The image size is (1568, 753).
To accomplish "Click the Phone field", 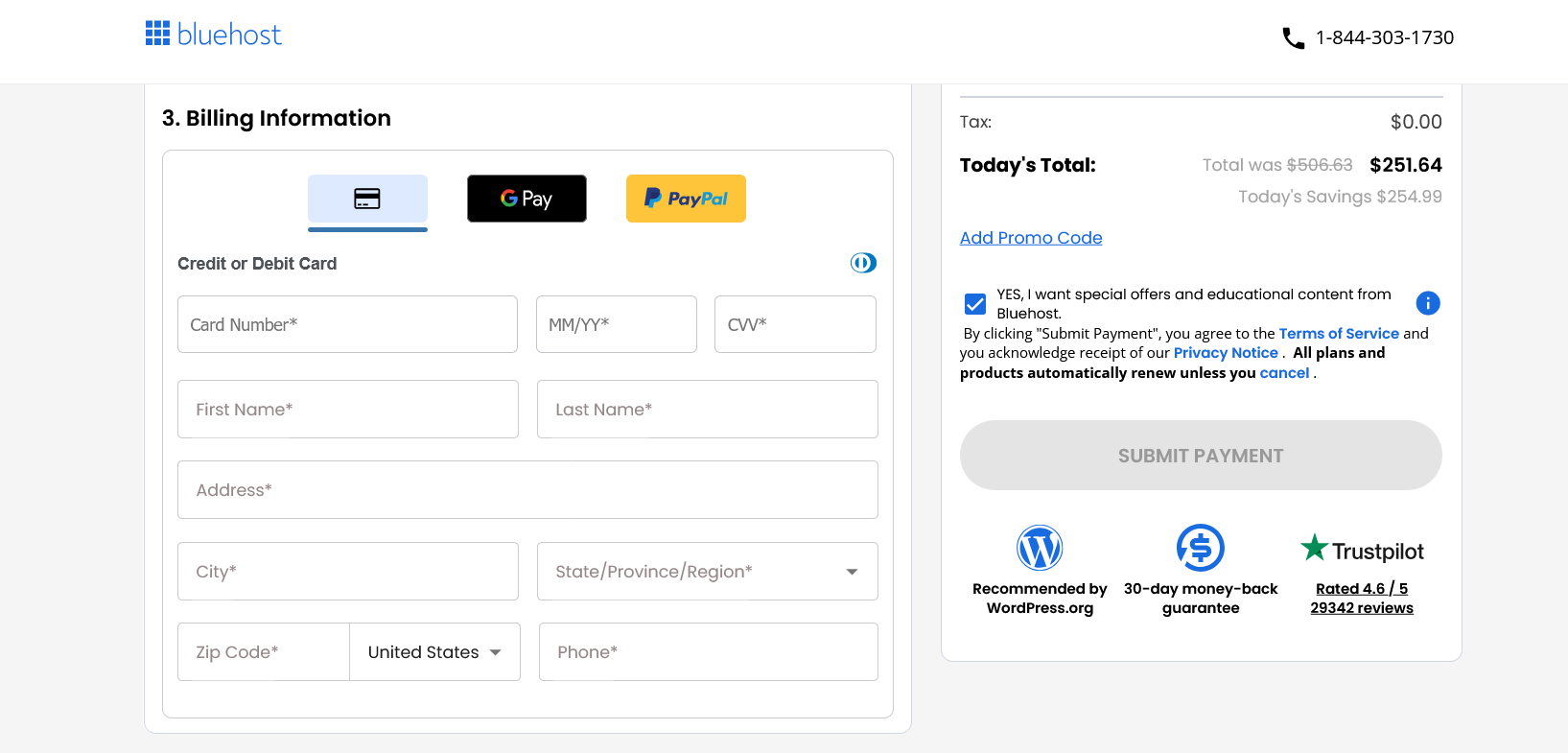I will coord(709,652).
